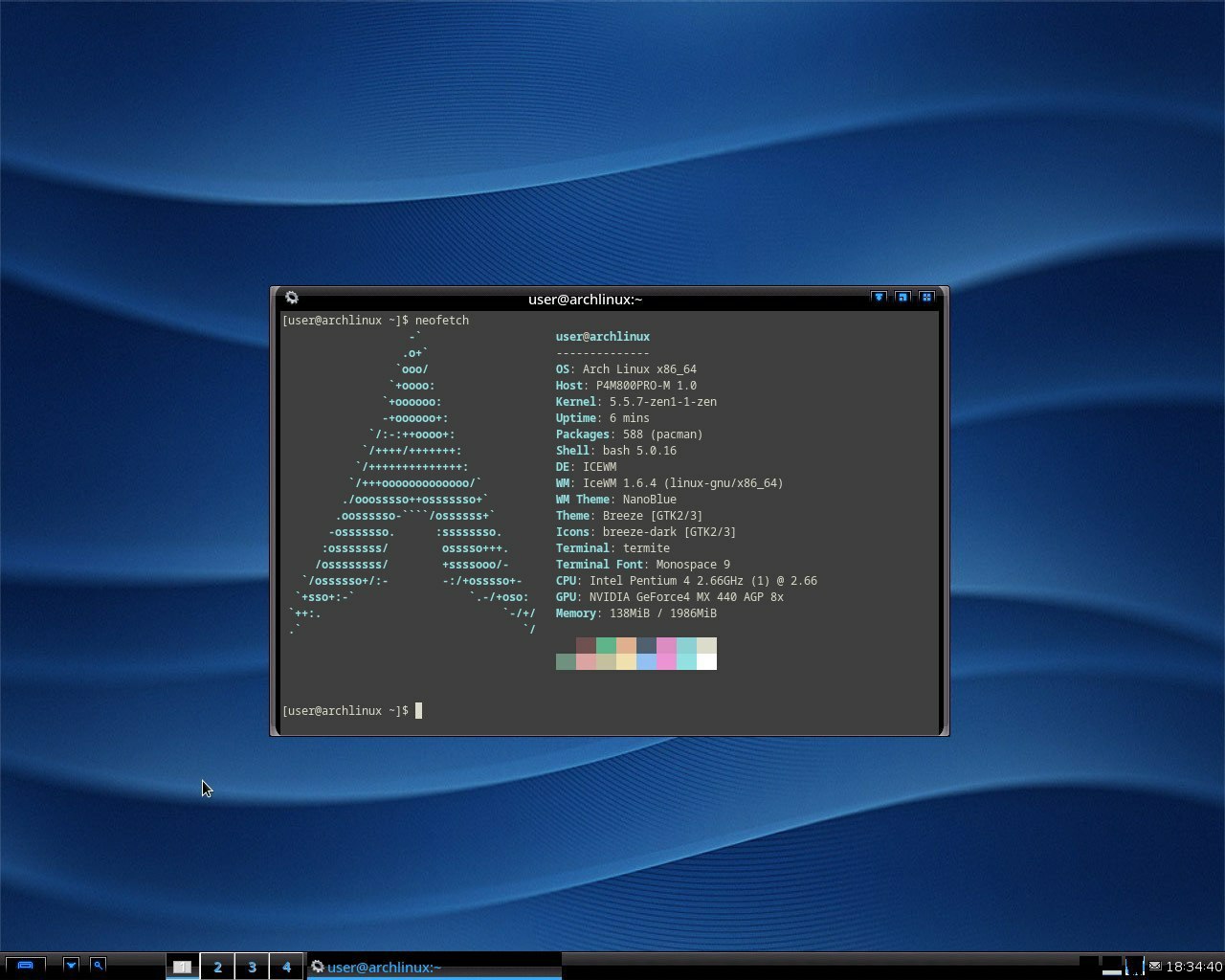The width and height of the screenshot is (1225, 980).
Task: Click the 'Packages: 588 (pacman)' line
Action: pyautogui.click(x=630, y=434)
